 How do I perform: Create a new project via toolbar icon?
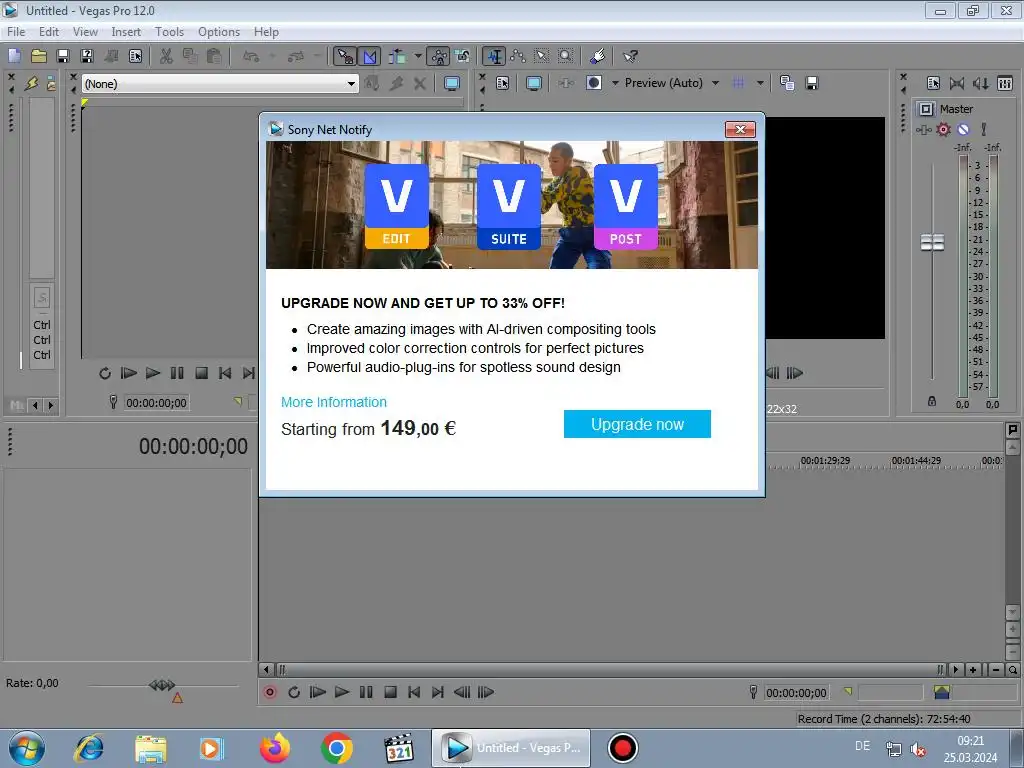(14, 56)
